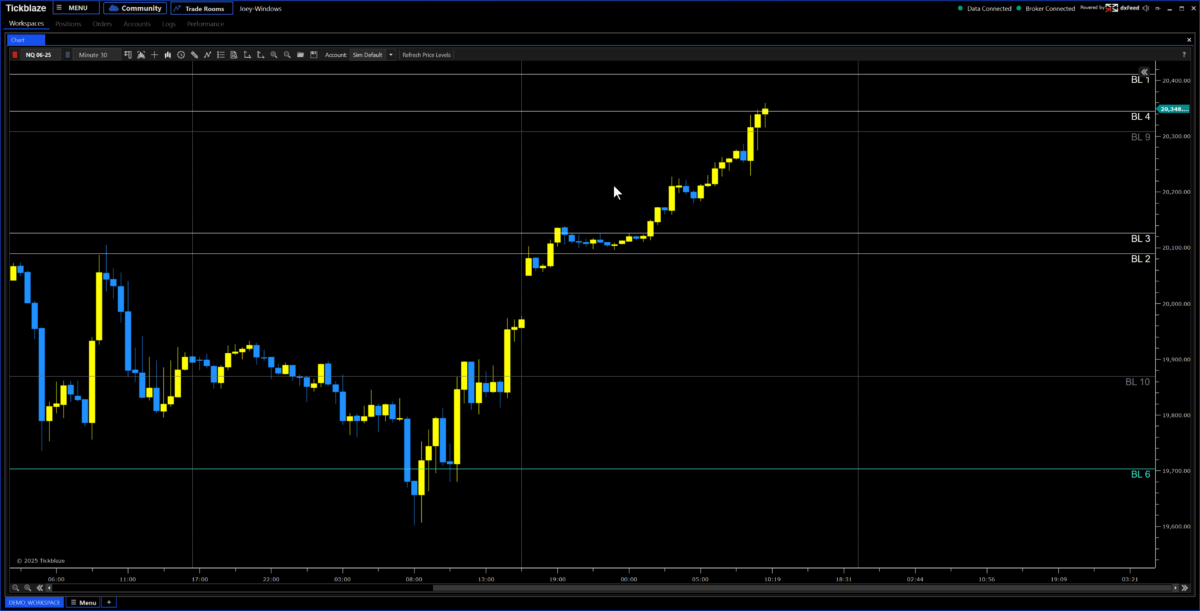Click the clock session icon in toolbar
1200x611 pixels.
tap(181, 54)
